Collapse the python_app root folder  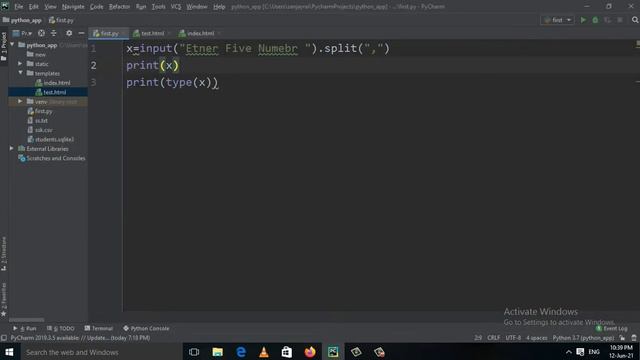12,45
